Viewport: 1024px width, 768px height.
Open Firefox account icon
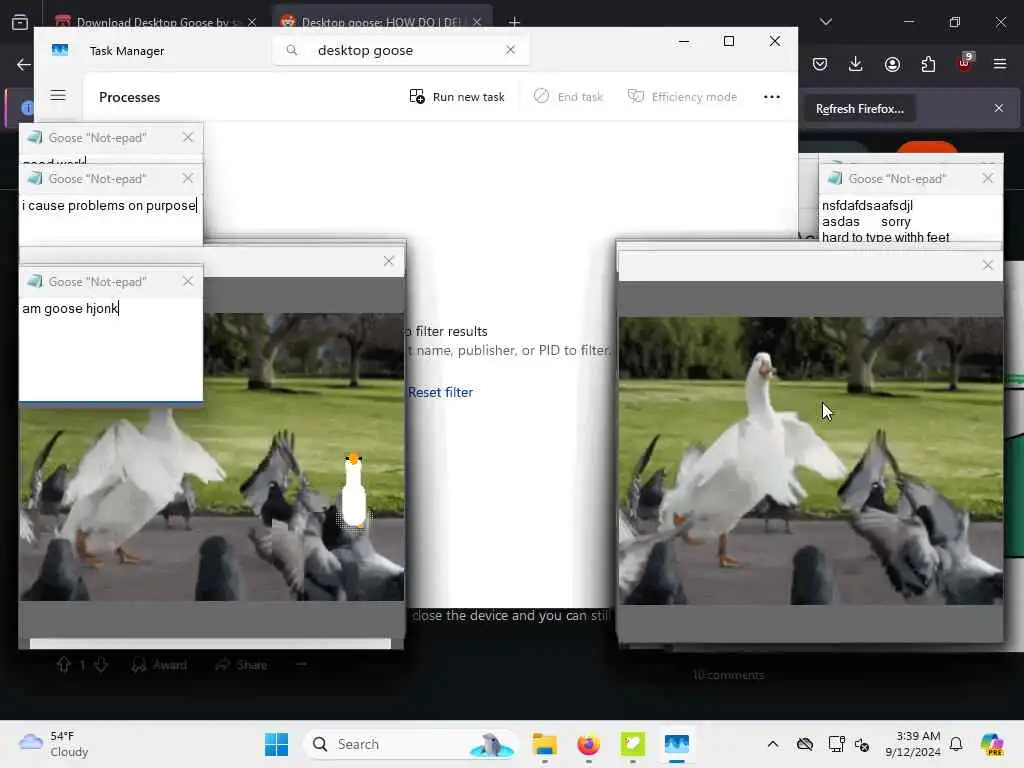pyautogui.click(x=892, y=64)
